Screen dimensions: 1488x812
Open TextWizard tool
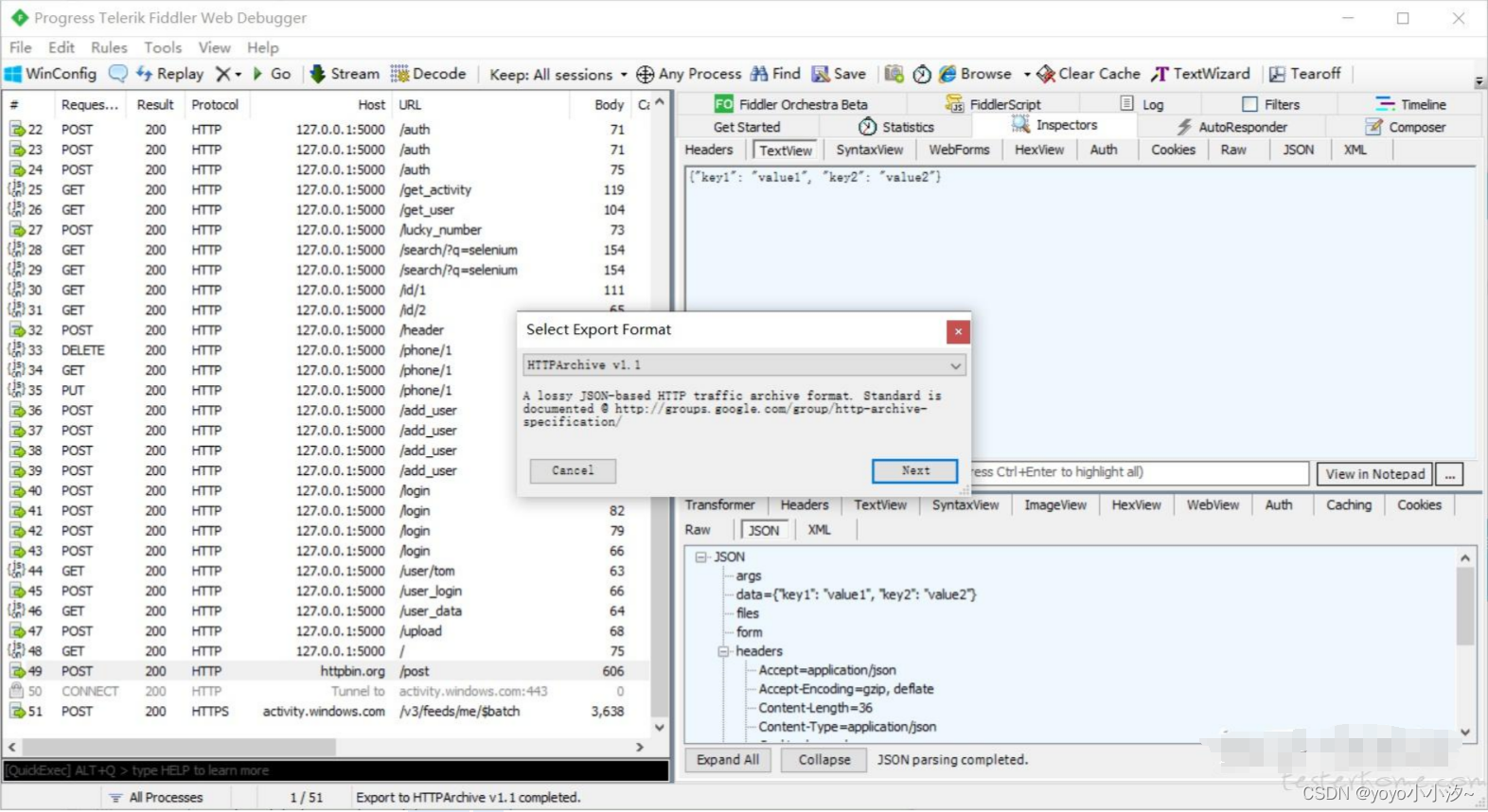tap(1200, 74)
